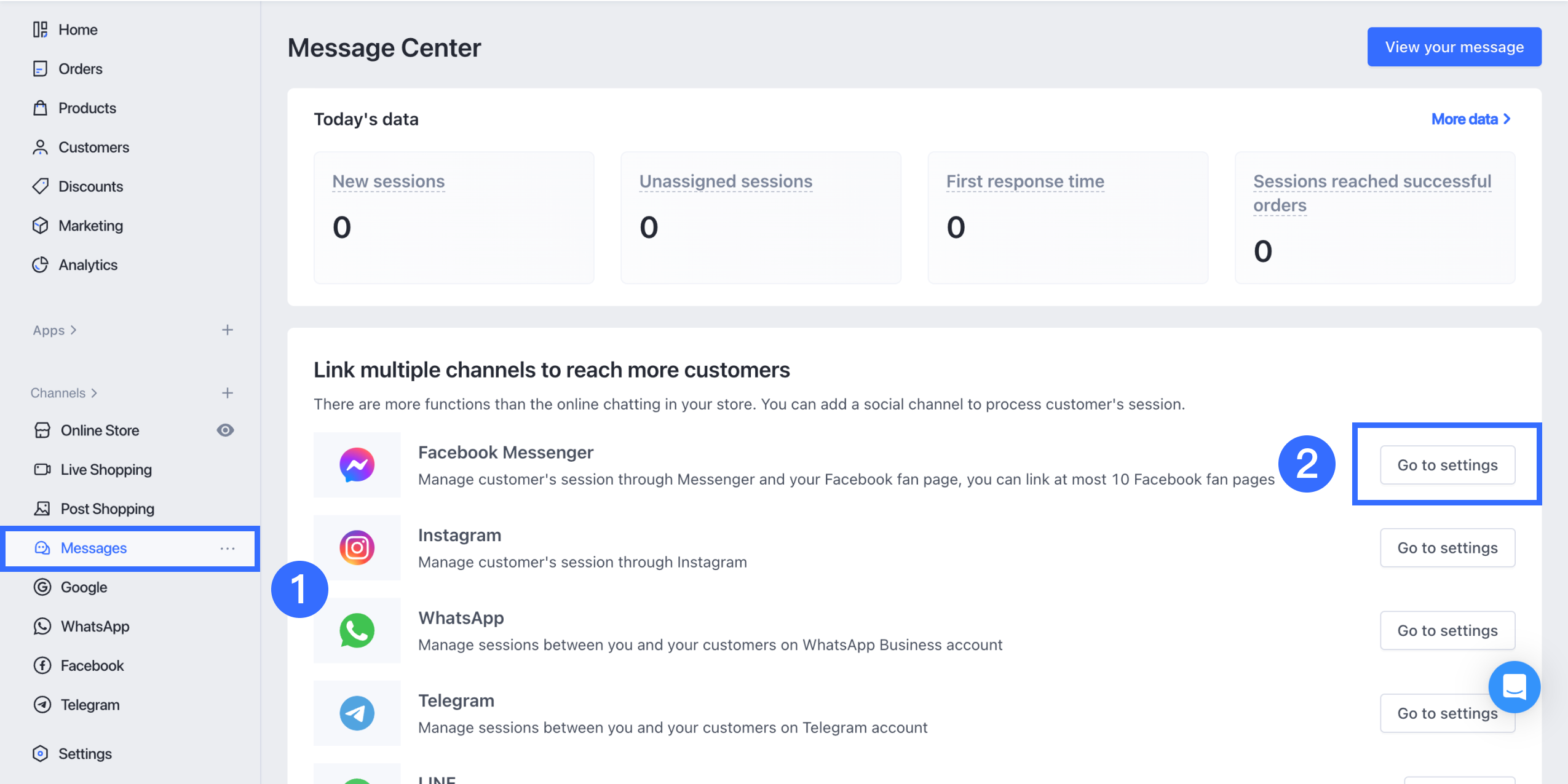Click the Live Shopping sidebar icon
The width and height of the screenshot is (1568, 784).
coord(42,470)
